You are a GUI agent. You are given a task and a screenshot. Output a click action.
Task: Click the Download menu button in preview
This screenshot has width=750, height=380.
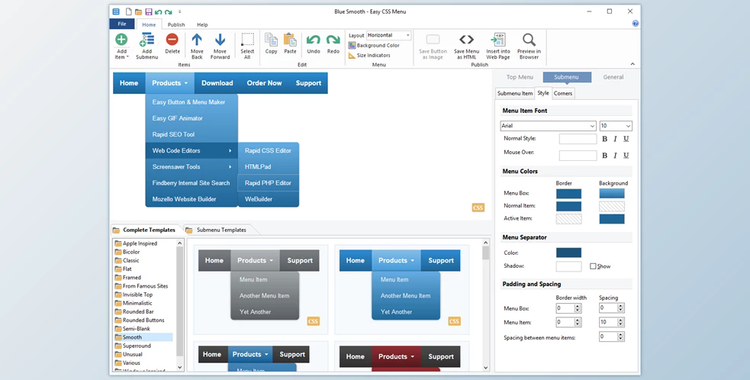pos(217,83)
